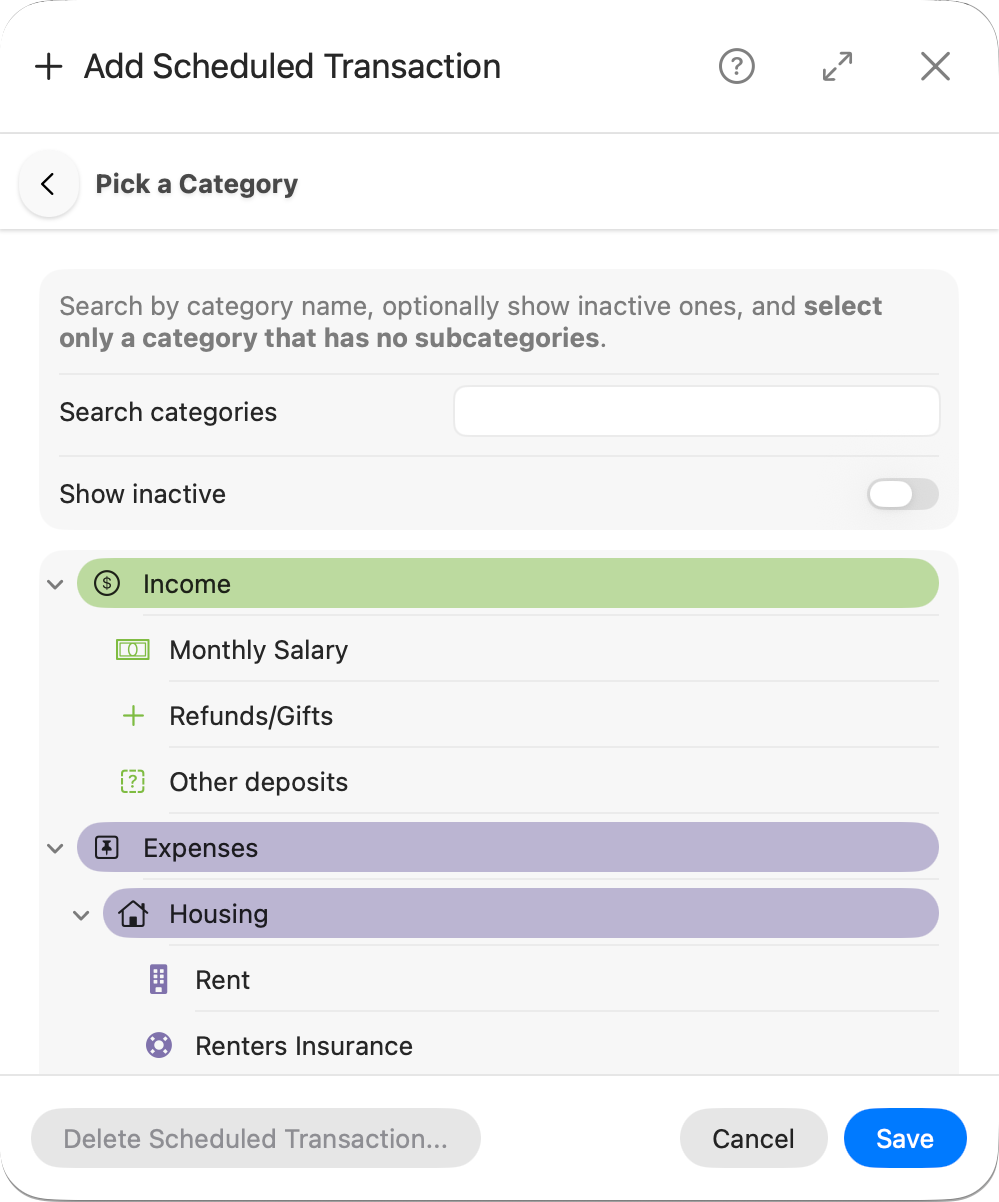This screenshot has height=1202, width=999.
Task: Click the green plus icon beside Refunds/Gifts
Action: 132,715
